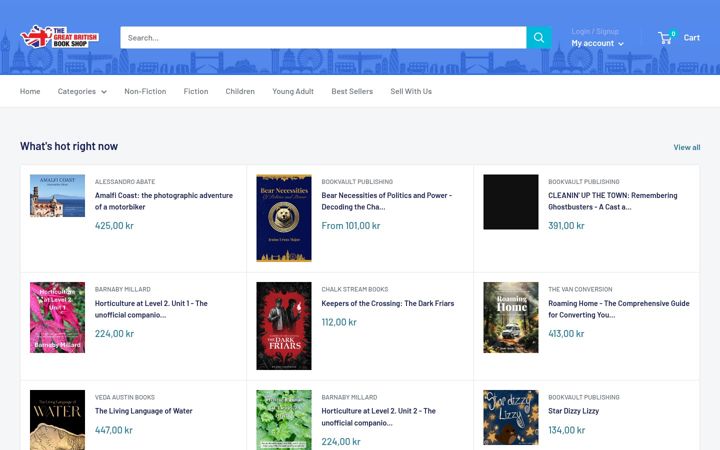Open the Children menu item
720x450 pixels.
[x=240, y=91]
